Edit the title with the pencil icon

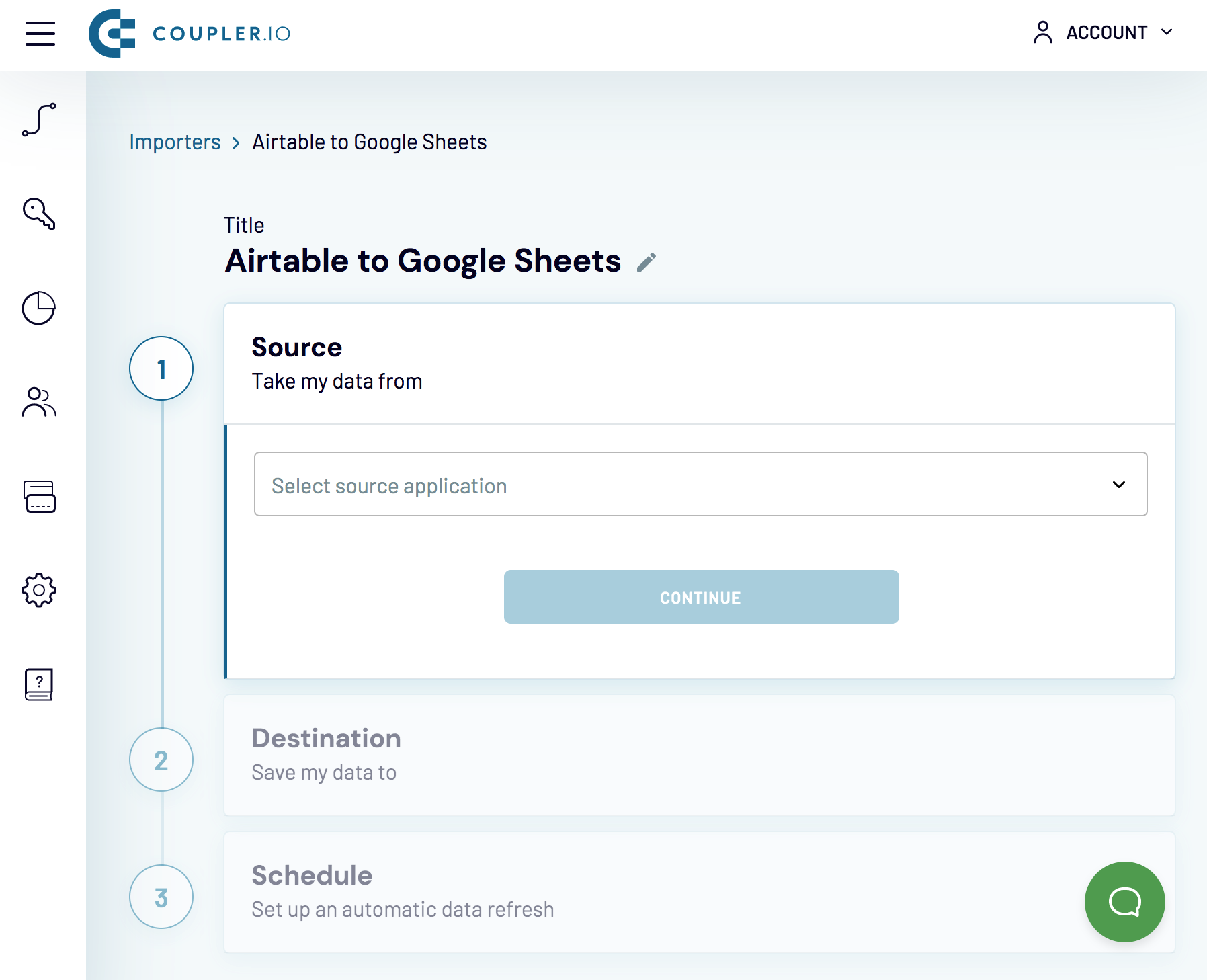[x=646, y=262]
